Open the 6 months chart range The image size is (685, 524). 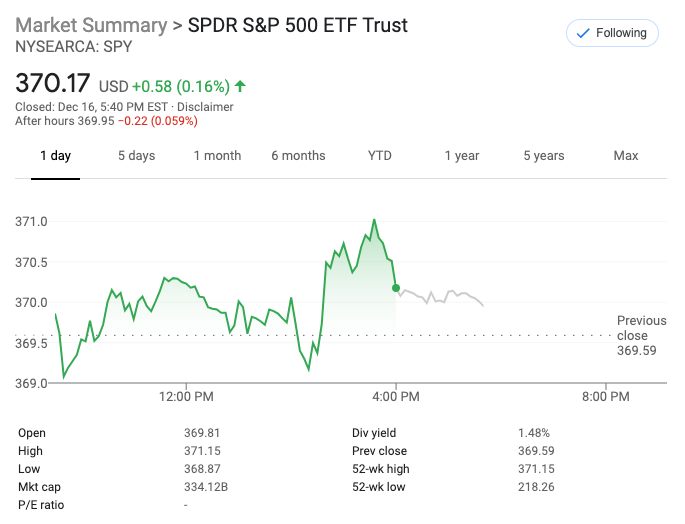[298, 155]
